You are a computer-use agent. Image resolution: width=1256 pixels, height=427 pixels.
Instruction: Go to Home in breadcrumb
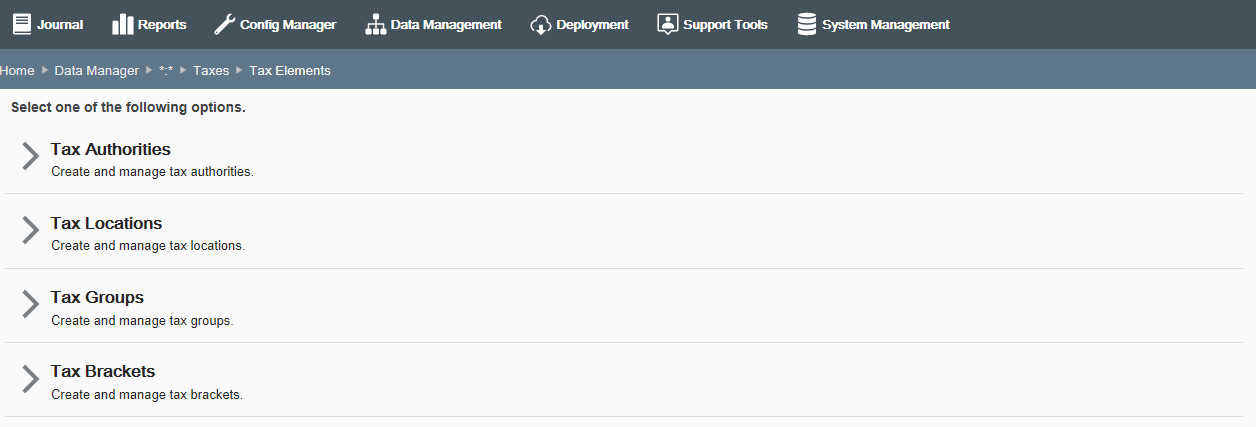pyautogui.click(x=17, y=70)
